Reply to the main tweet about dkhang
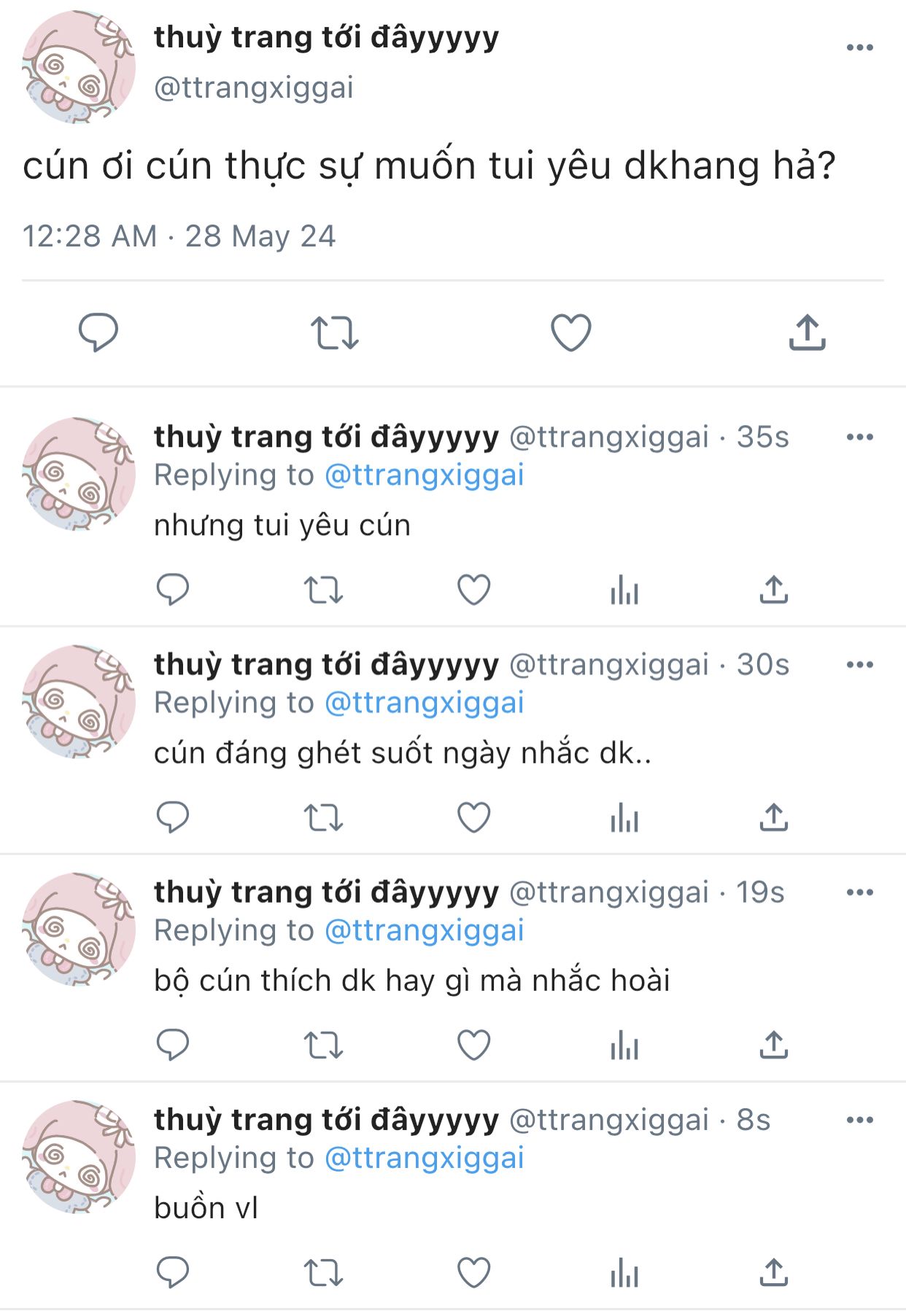Viewport: 906px width, 1316px height. point(98,332)
